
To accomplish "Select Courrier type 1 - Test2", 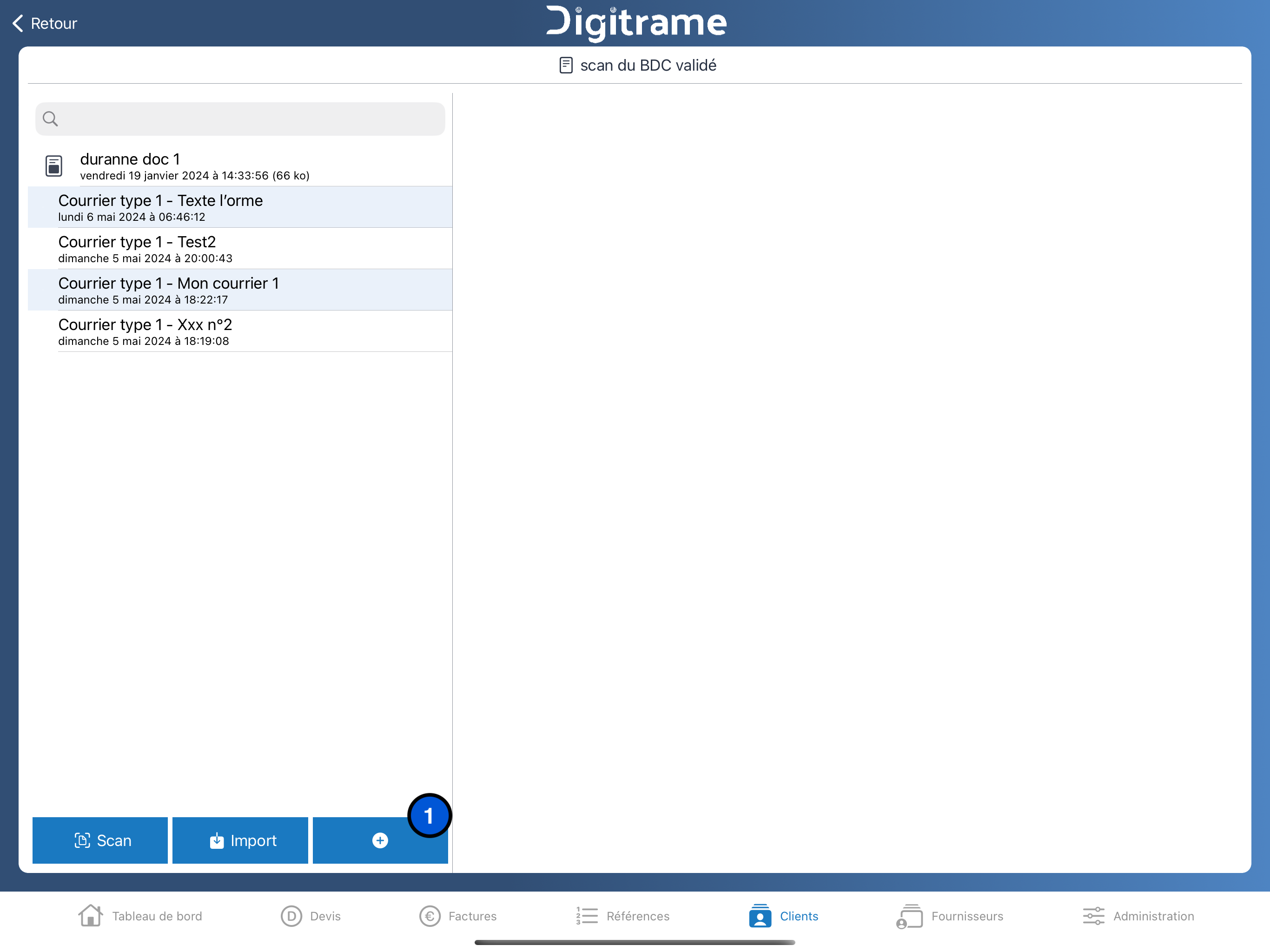I will [x=240, y=249].
